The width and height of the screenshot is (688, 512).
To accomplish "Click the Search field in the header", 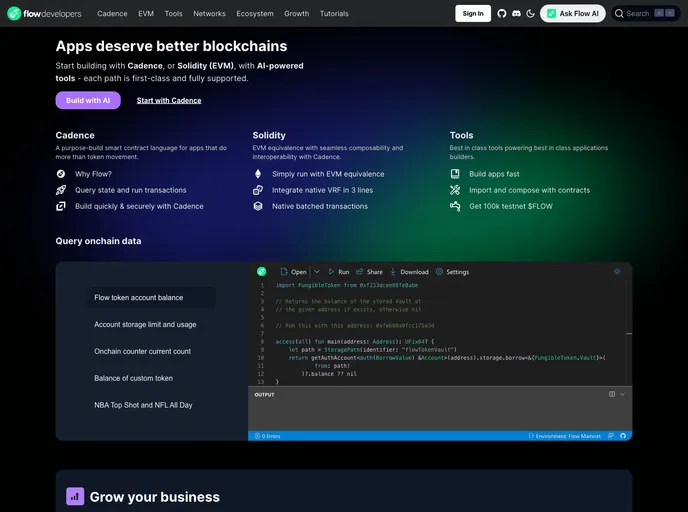I will click(x=645, y=14).
